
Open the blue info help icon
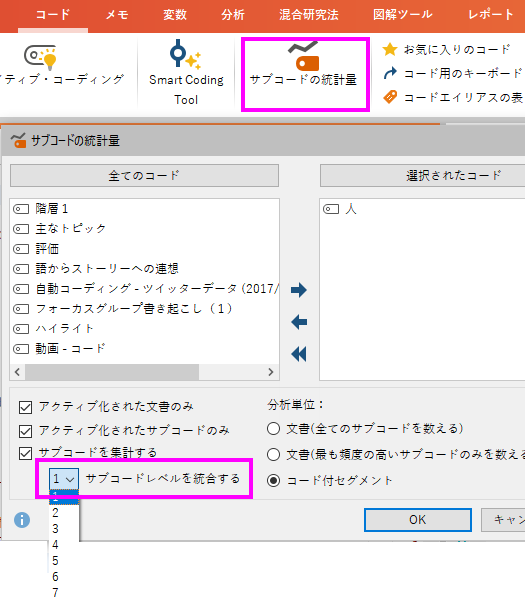coord(22,520)
